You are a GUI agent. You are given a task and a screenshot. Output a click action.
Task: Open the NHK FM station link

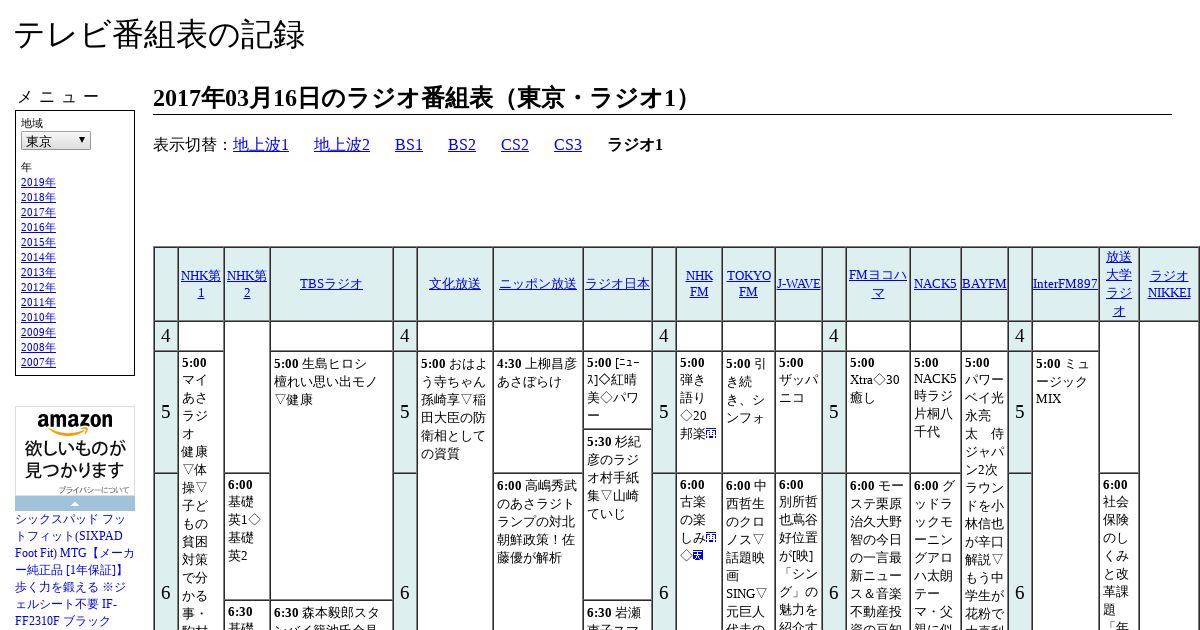(699, 284)
